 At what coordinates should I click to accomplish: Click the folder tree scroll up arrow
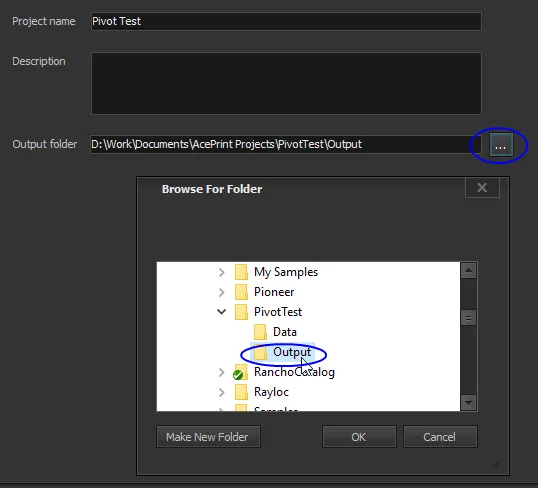[468, 271]
